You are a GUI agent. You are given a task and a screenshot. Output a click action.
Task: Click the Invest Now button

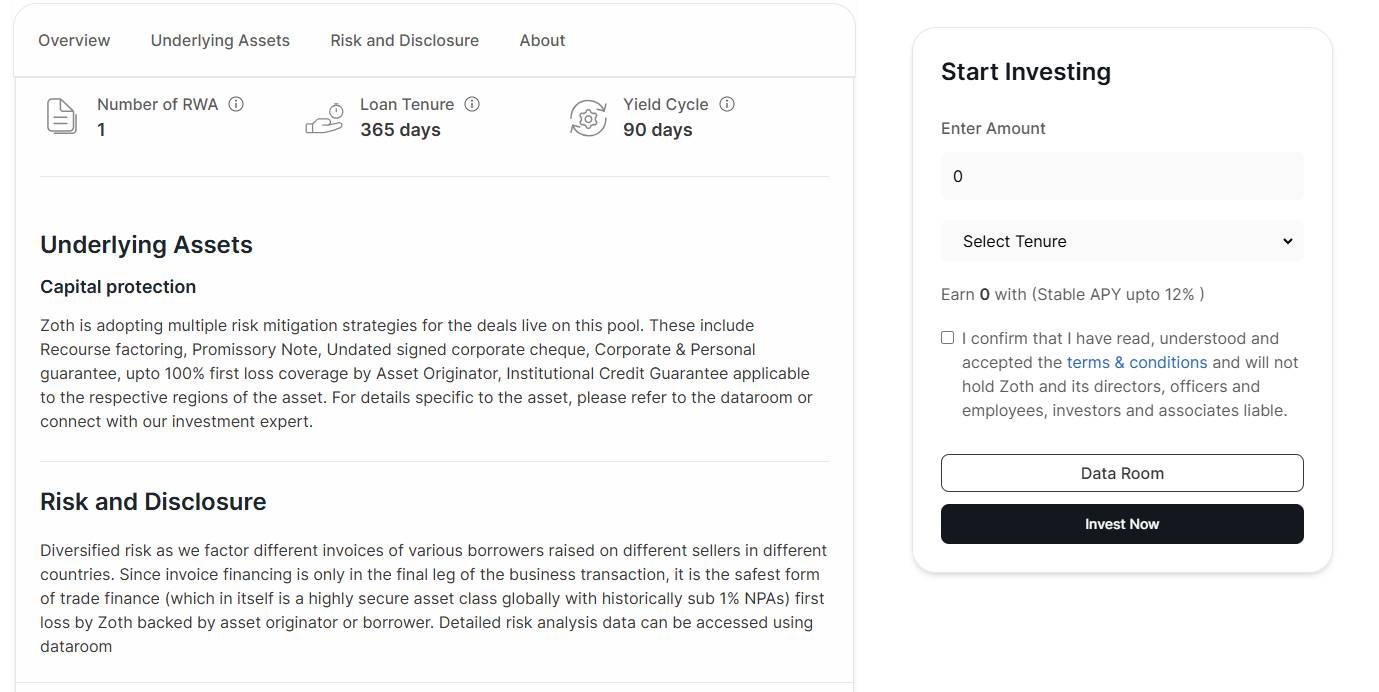point(1122,524)
